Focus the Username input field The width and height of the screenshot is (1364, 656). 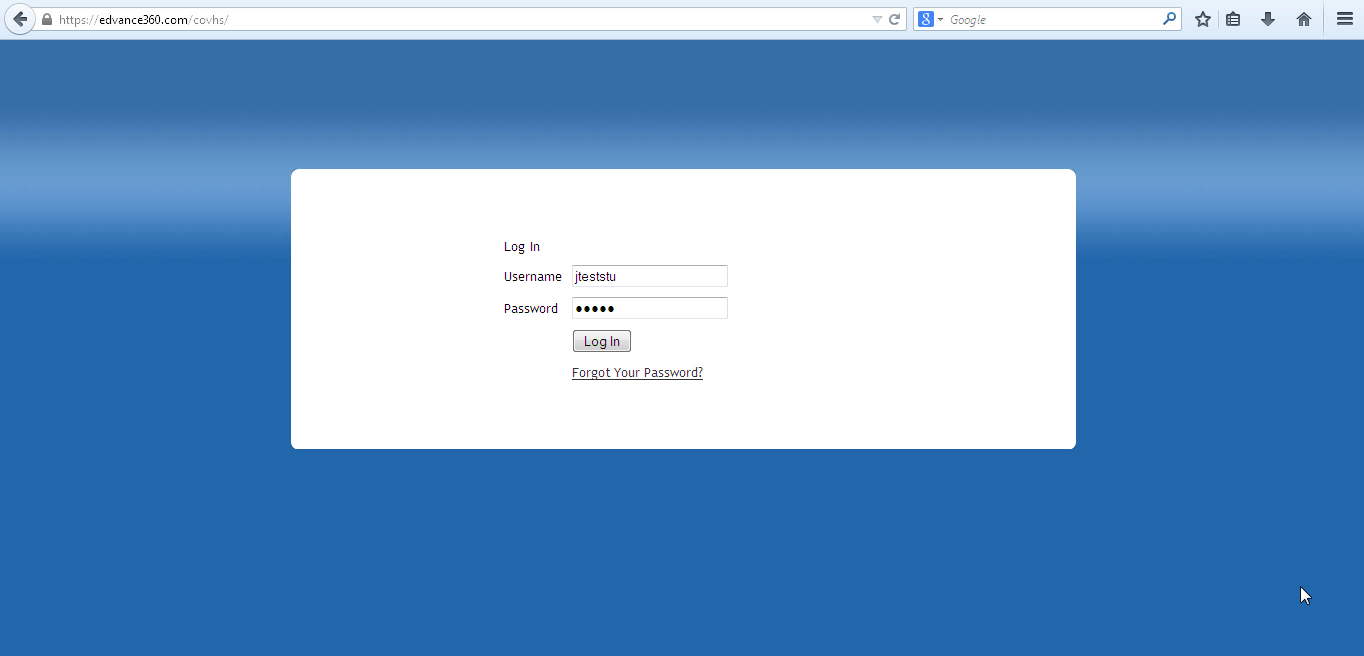pyautogui.click(x=649, y=276)
